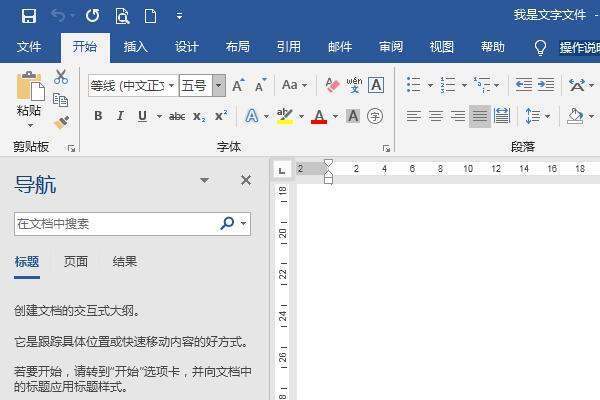Click the Cut scissors icon
Screen dimensions: 600x400
[x=61, y=77]
